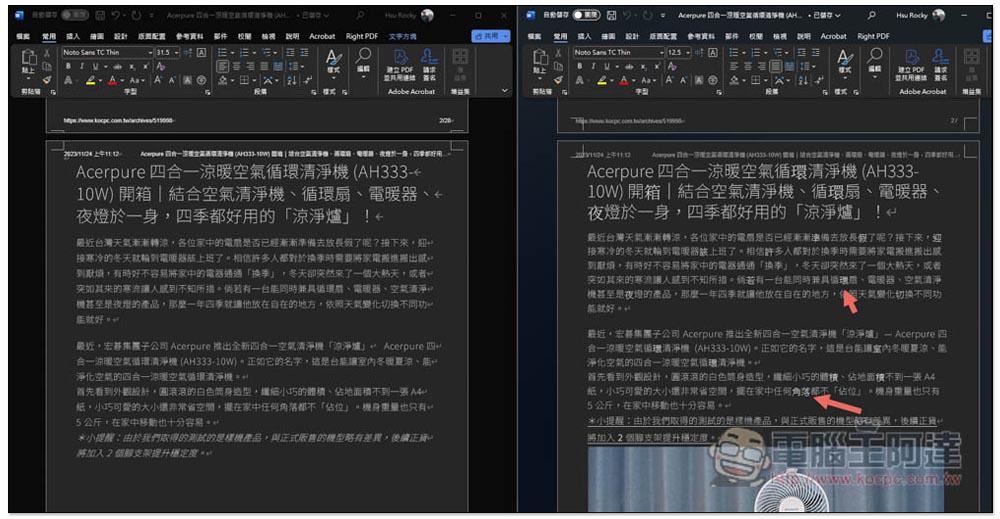
Task: Click Sort A-Z icon in left window
Action: coord(291,80)
